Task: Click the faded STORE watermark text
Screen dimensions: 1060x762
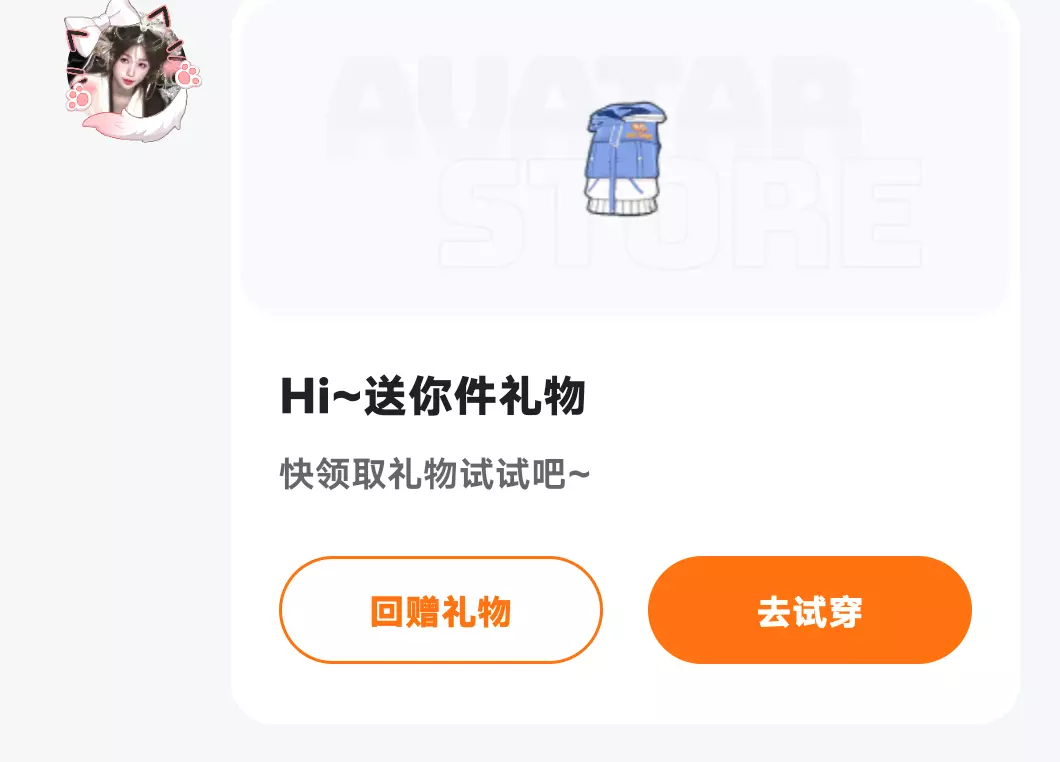Action: coord(681,214)
